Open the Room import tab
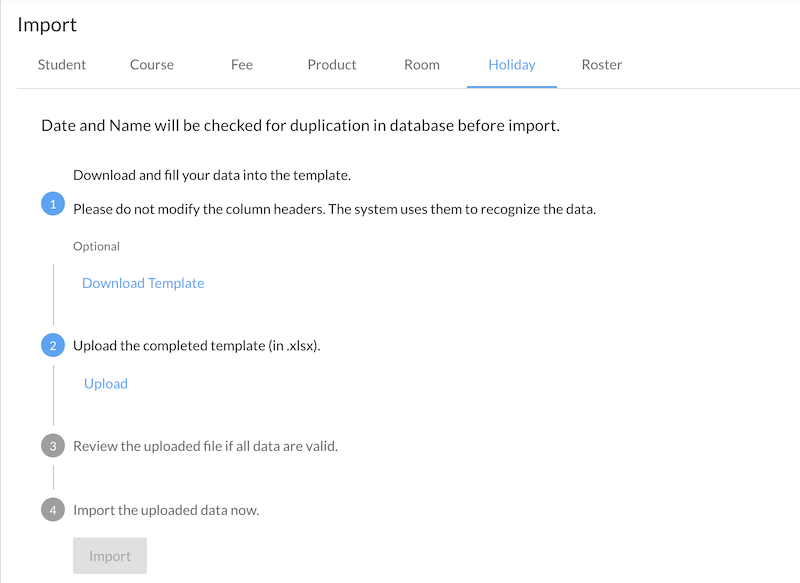The image size is (800, 583). (422, 65)
